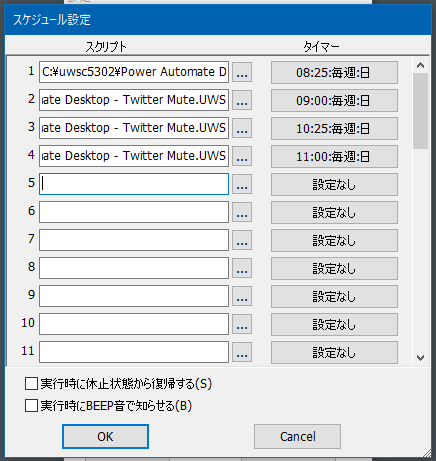436x461 pixels.
Task: Open the row 11 設定なし timer
Action: 334,352
